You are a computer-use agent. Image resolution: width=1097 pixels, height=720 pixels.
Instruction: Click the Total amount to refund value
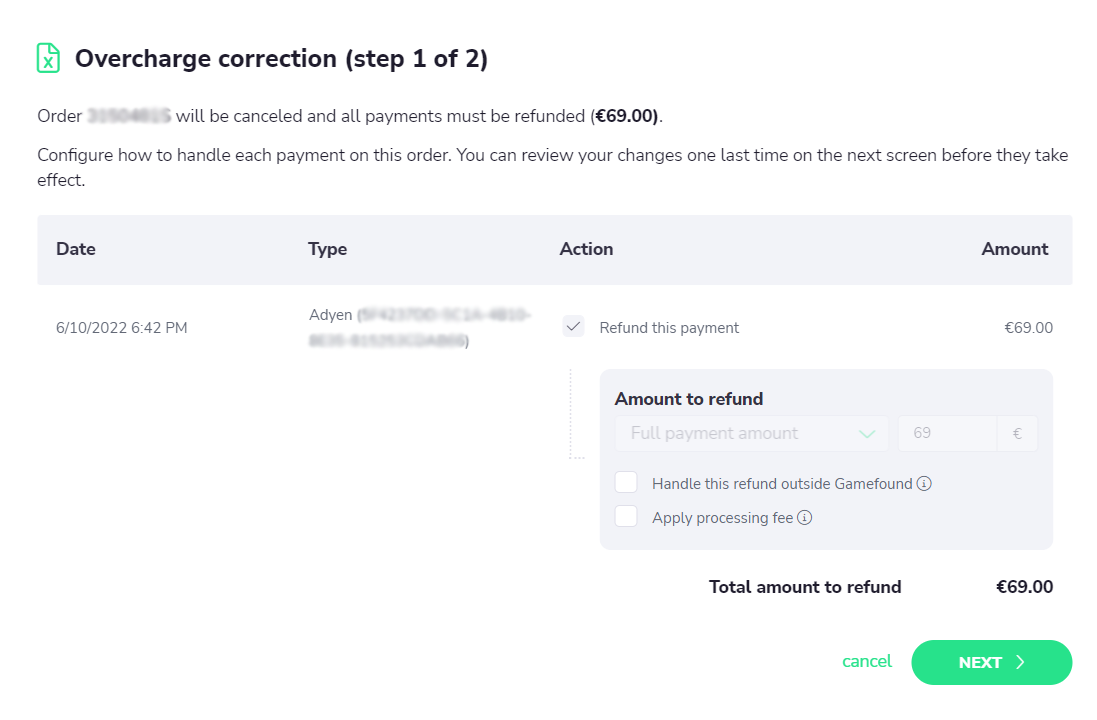click(1024, 587)
